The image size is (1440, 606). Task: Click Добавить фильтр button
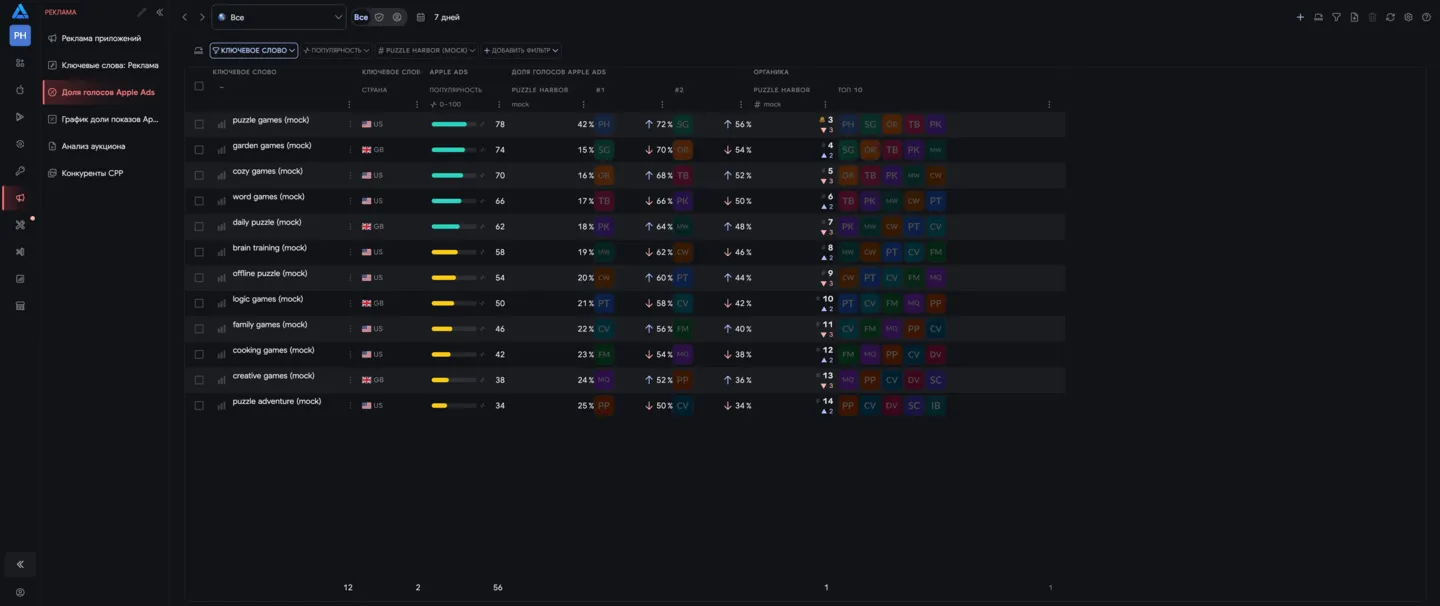tap(521, 50)
